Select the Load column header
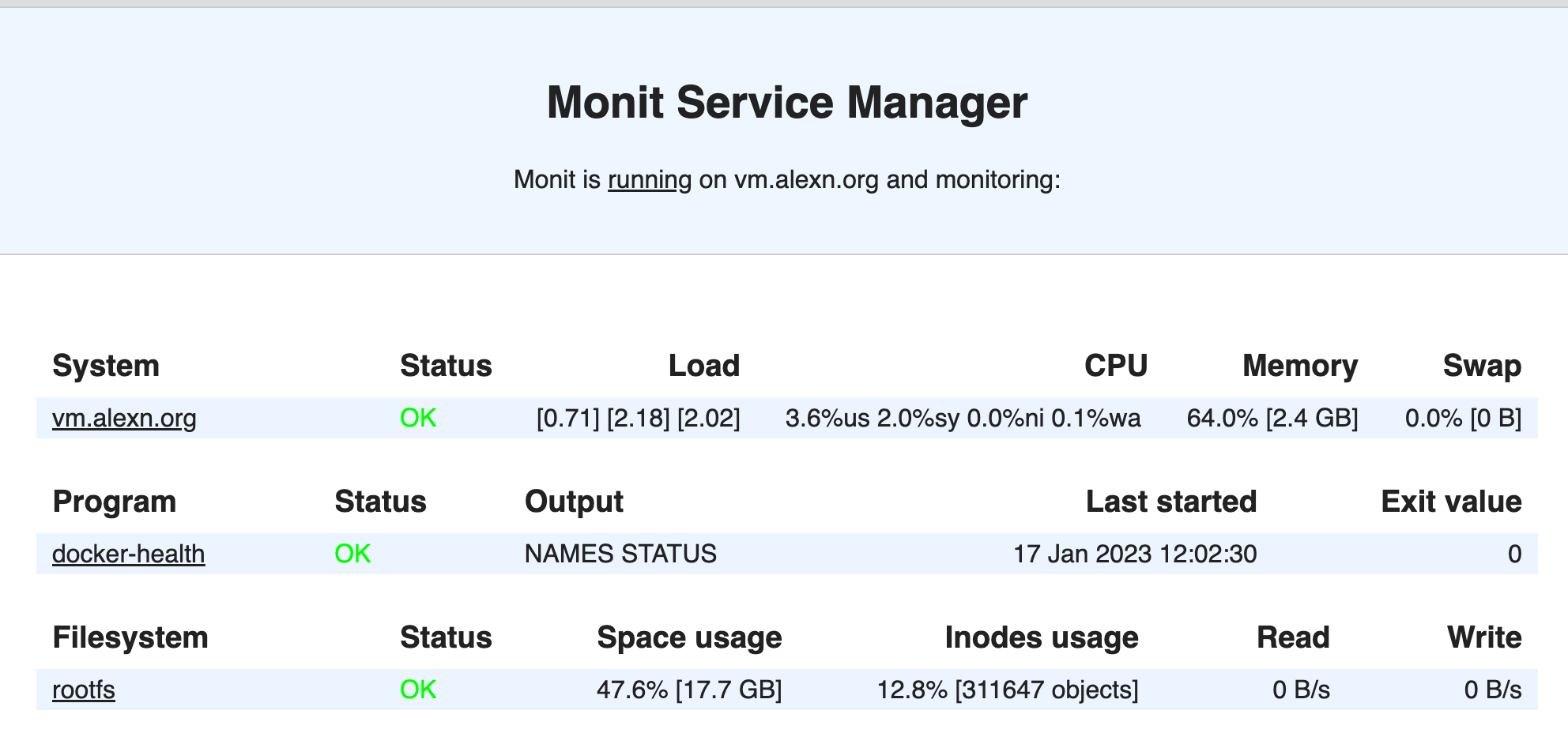Screen dimensions: 1568x733 point(703,365)
